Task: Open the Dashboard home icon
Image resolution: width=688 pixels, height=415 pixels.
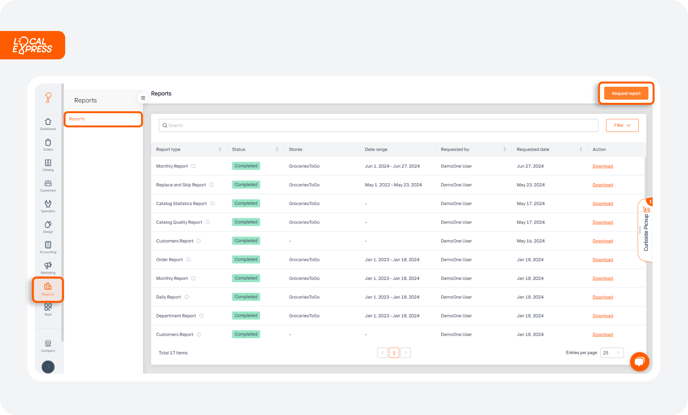Action: tap(48, 123)
